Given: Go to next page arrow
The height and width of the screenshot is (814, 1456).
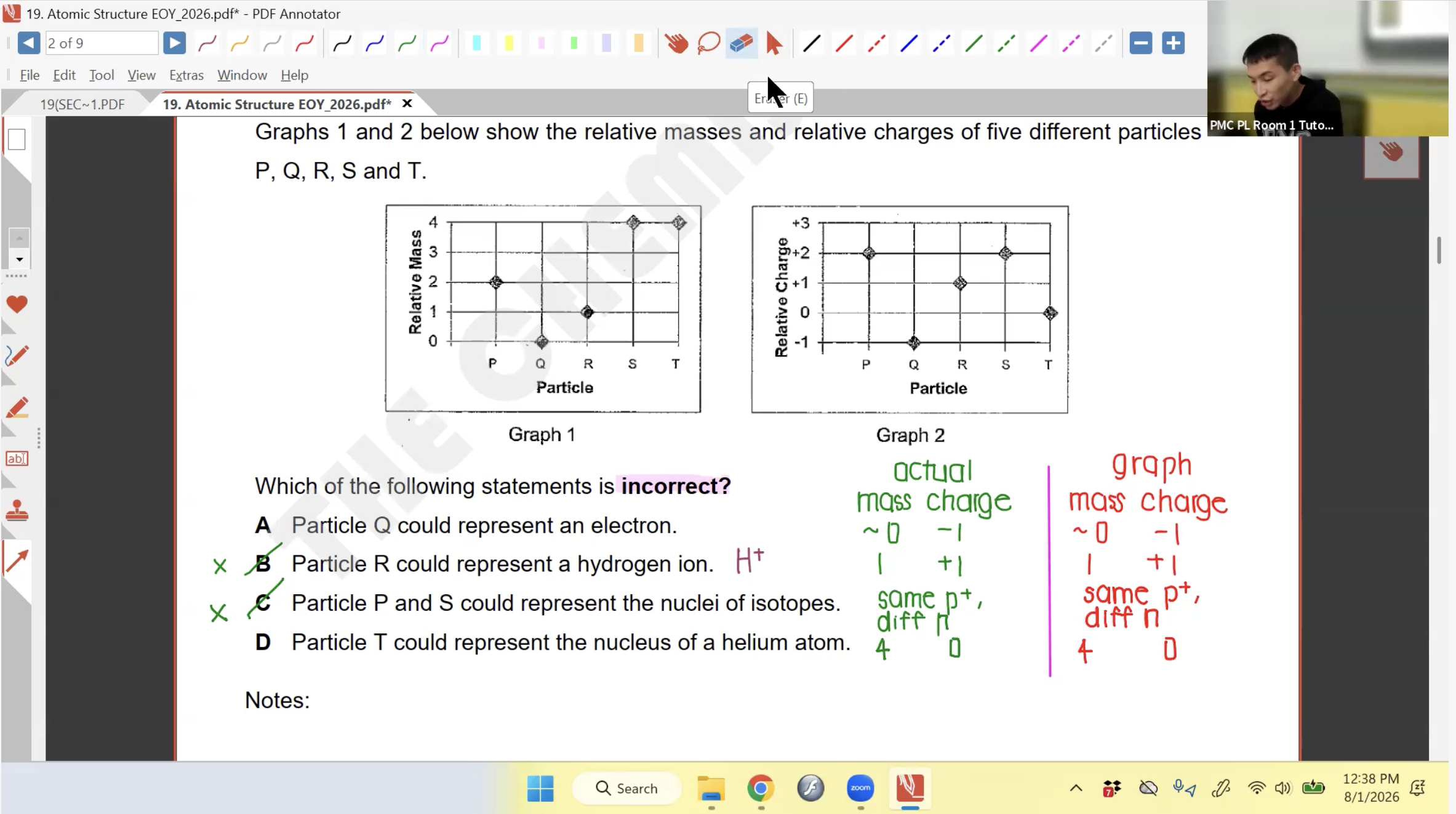Looking at the screenshot, I should coord(174,43).
